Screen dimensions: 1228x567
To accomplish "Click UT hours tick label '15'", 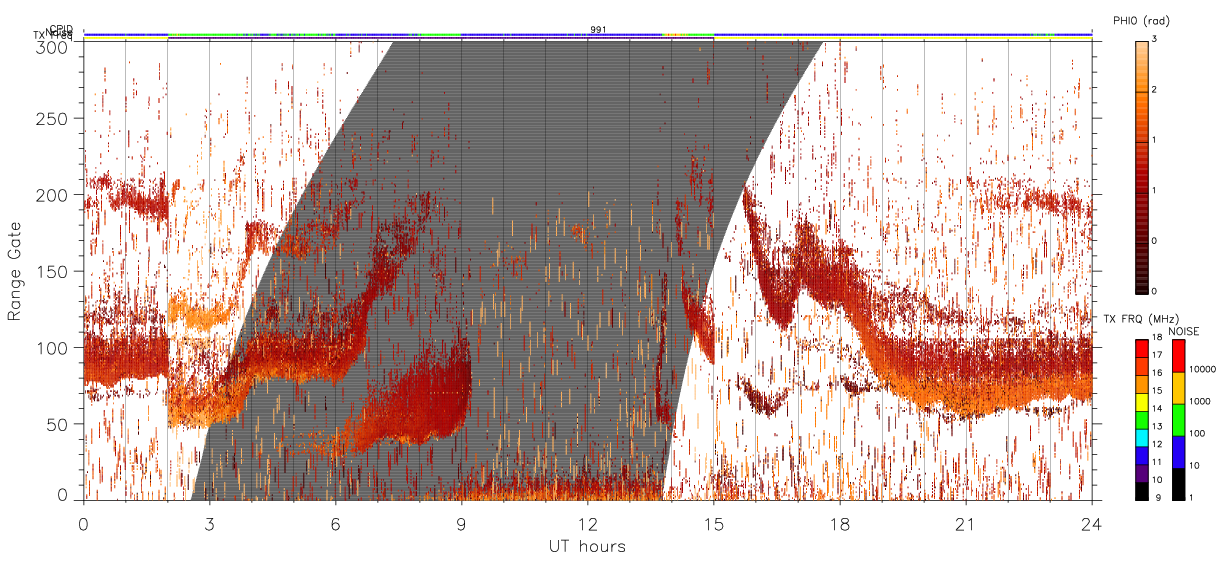I will click(x=714, y=524).
